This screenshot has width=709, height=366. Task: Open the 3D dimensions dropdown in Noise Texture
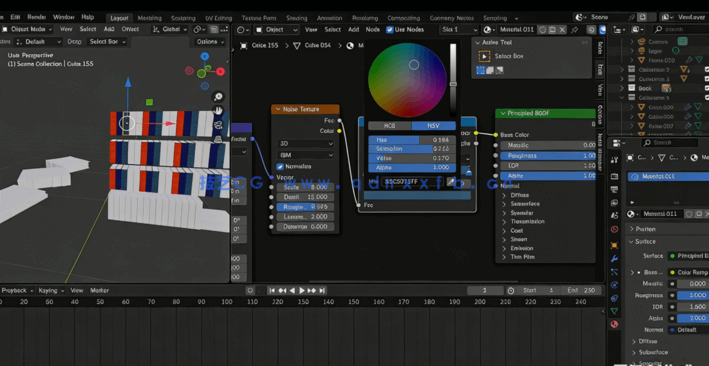coord(305,143)
